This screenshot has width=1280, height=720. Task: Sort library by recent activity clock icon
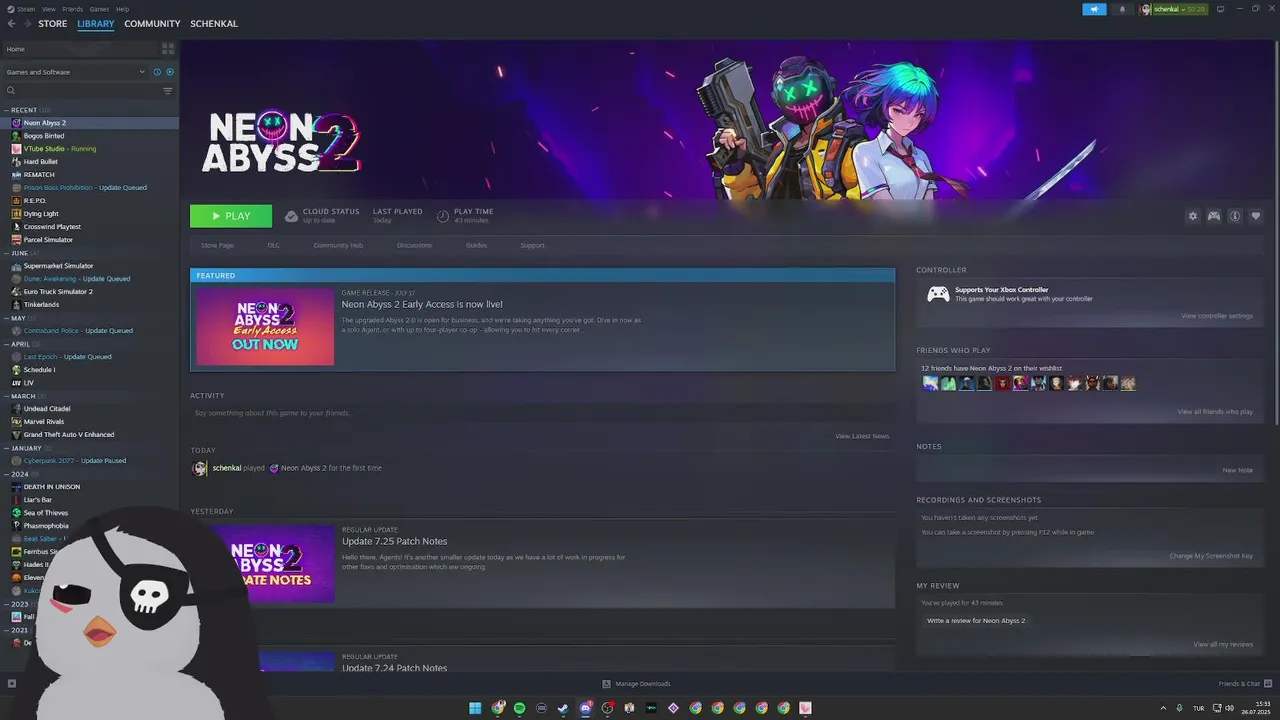click(157, 72)
